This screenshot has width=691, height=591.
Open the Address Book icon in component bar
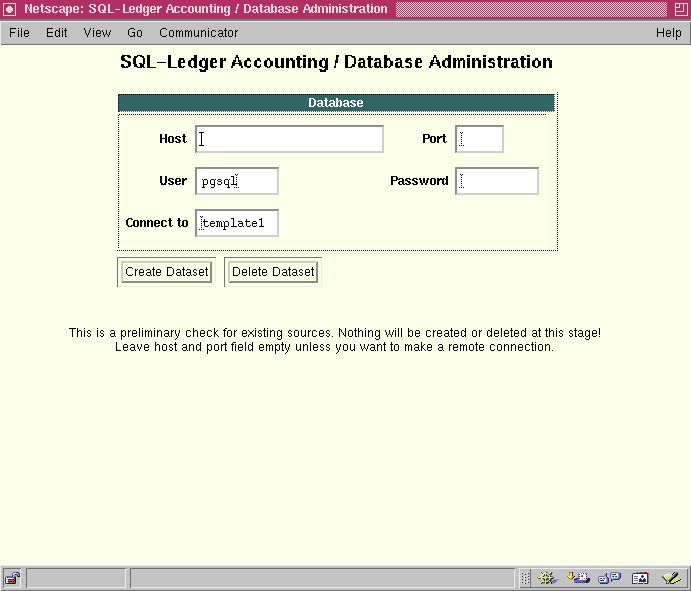click(x=640, y=577)
